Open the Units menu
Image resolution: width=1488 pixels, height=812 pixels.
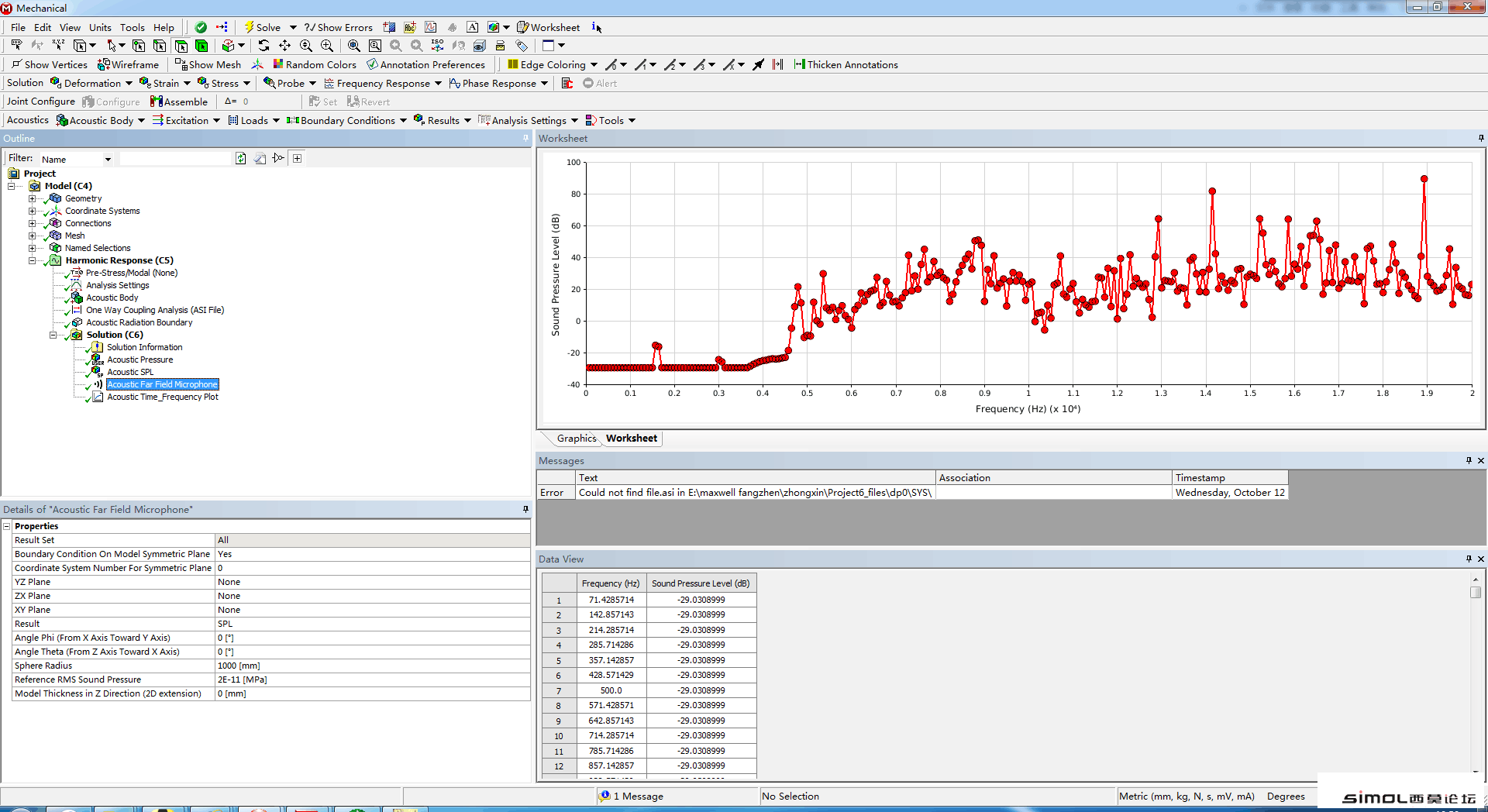100,27
